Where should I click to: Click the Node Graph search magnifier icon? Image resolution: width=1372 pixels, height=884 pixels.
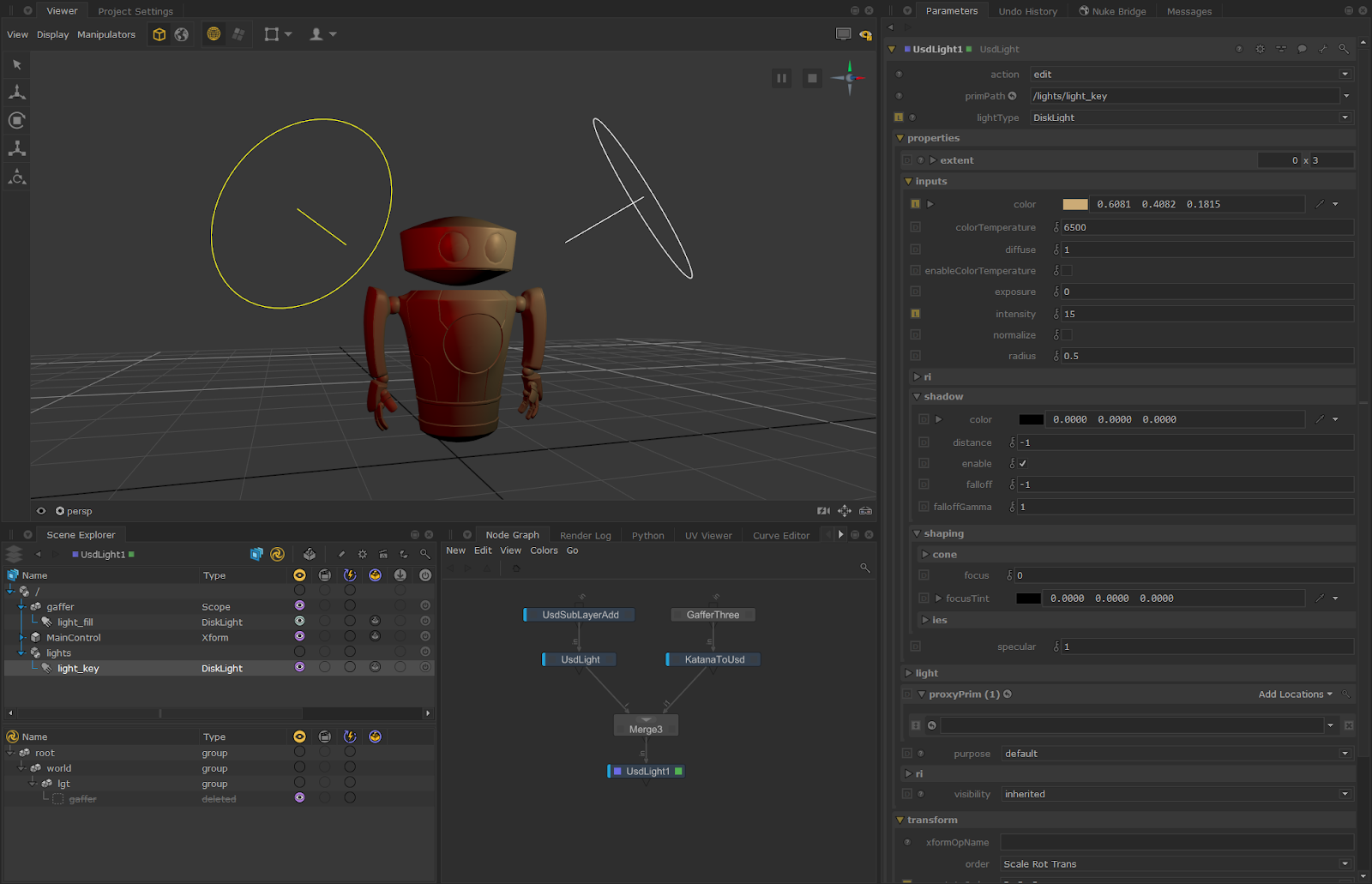point(864,568)
